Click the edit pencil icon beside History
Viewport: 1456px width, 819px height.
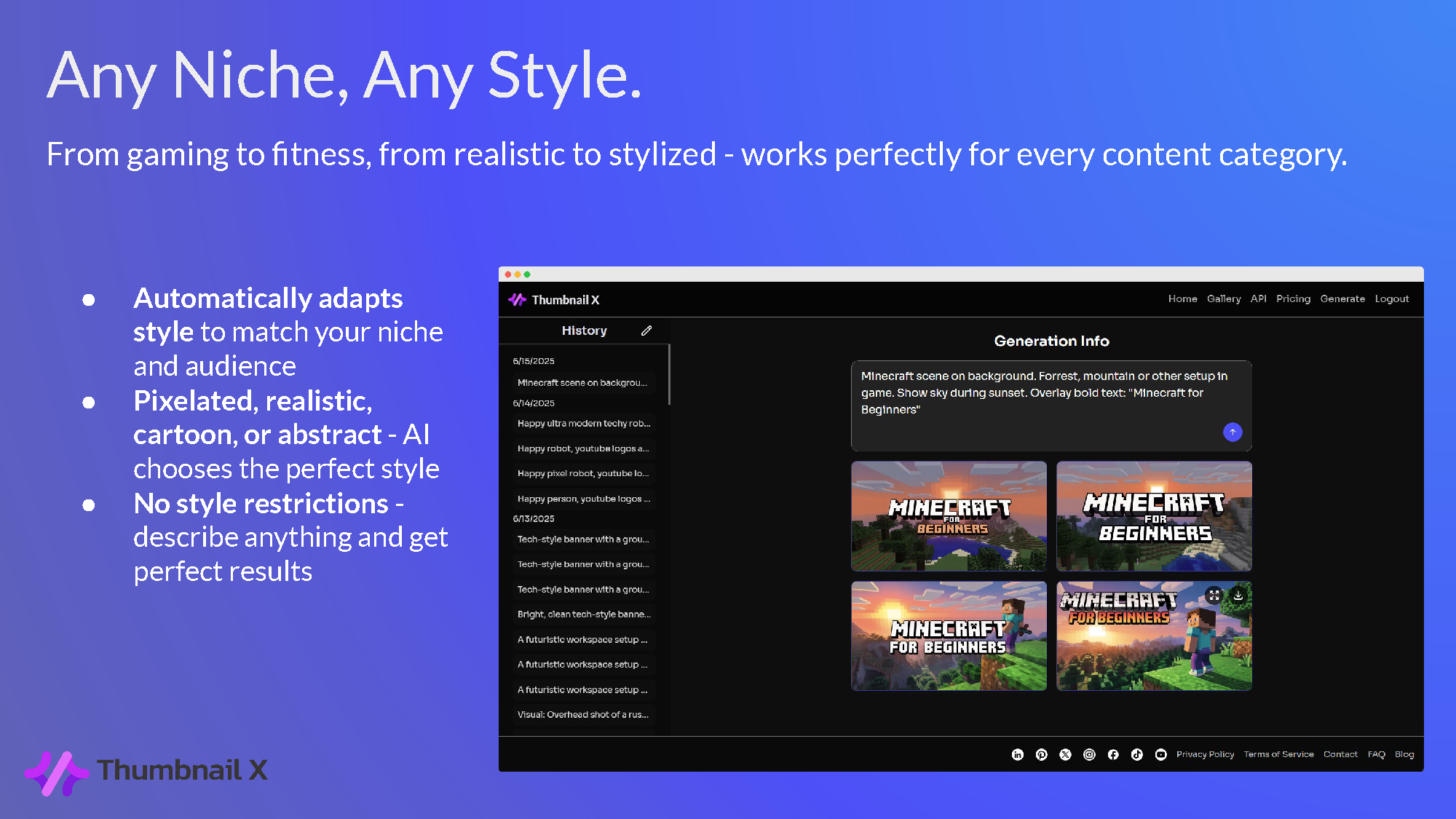(646, 331)
